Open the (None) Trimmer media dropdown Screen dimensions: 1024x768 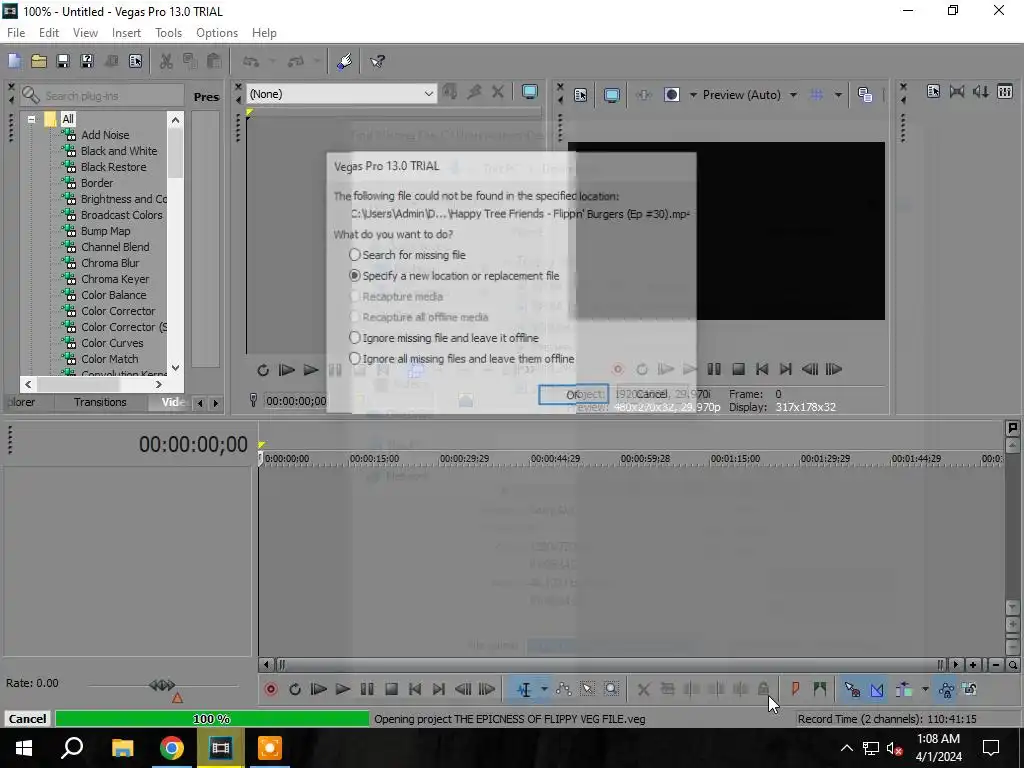(342, 94)
